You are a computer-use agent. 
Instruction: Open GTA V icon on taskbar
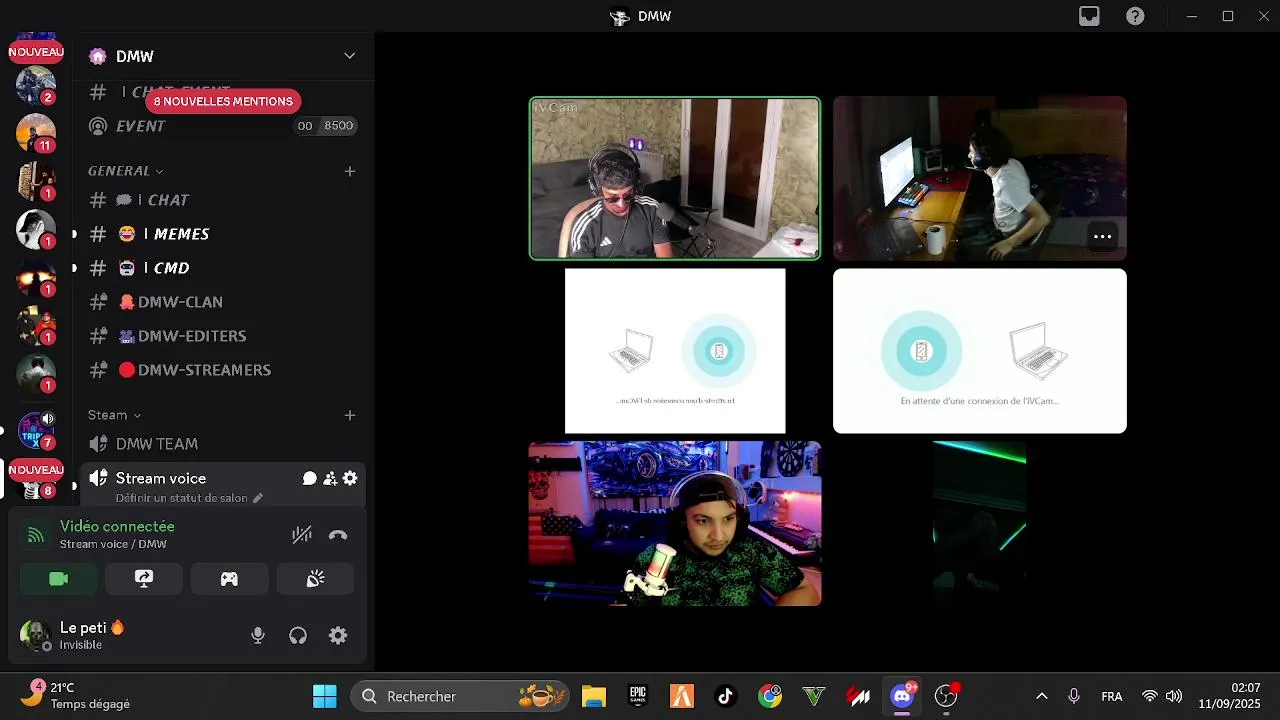[x=814, y=696]
